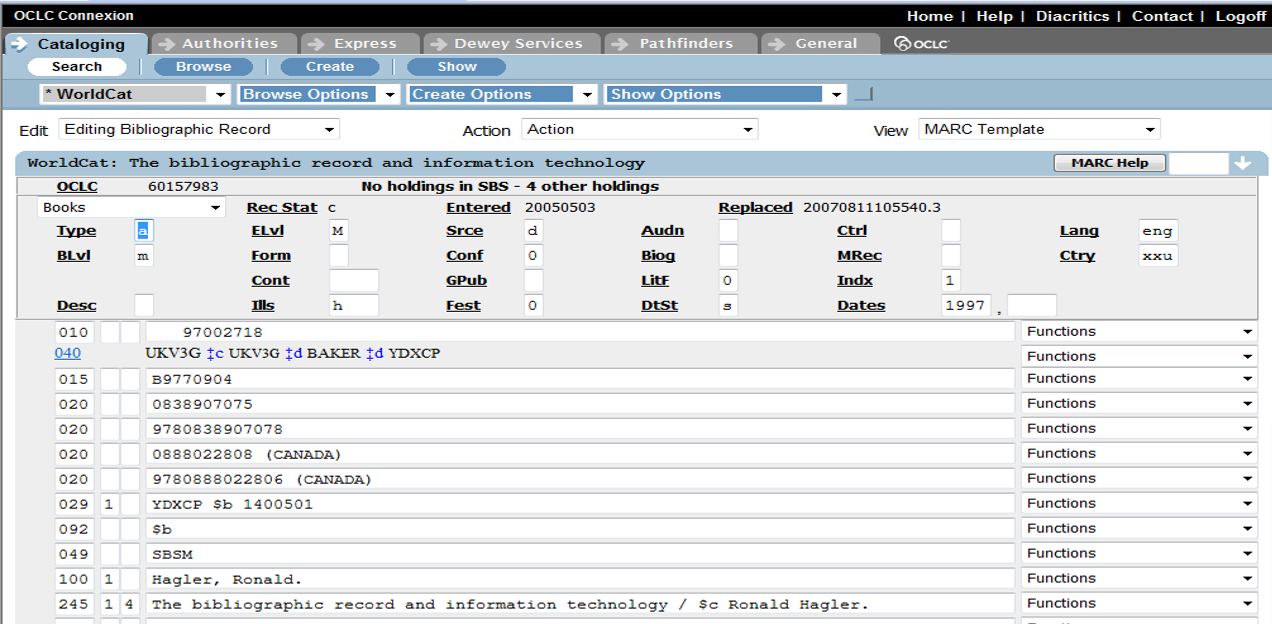Open Functions dropdown for the 245 field
This screenshot has height=624, width=1272.
1139,603
